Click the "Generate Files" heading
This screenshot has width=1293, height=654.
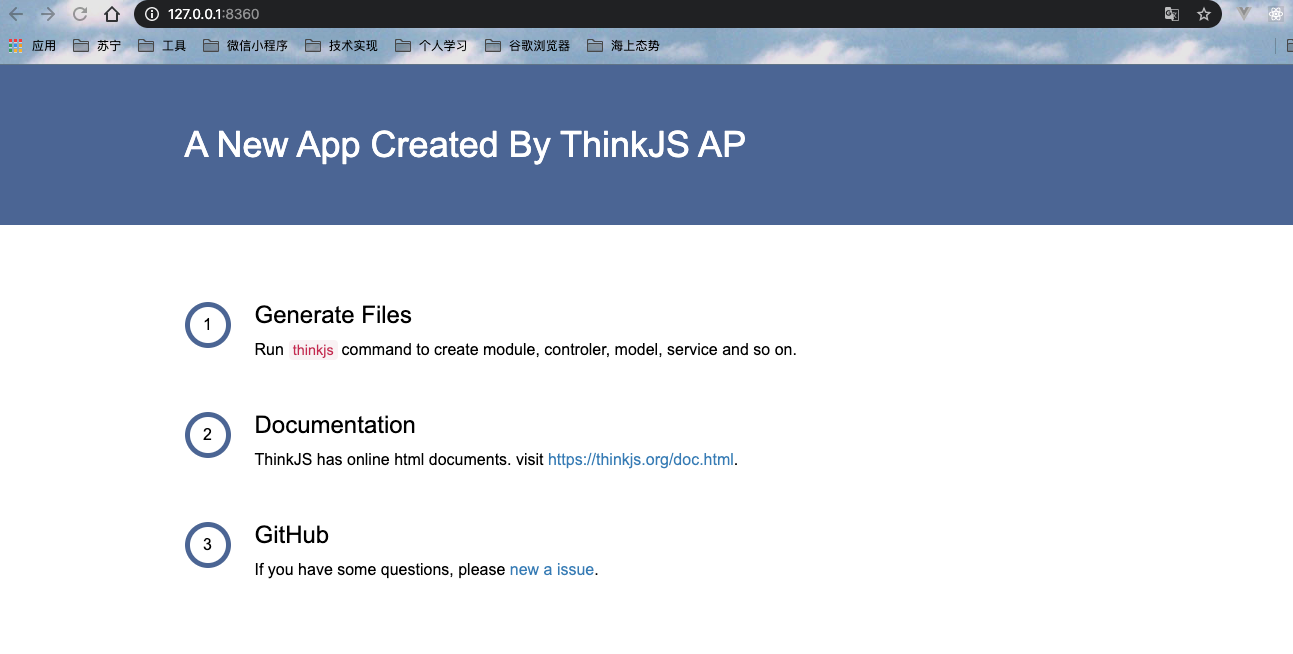[x=333, y=315]
